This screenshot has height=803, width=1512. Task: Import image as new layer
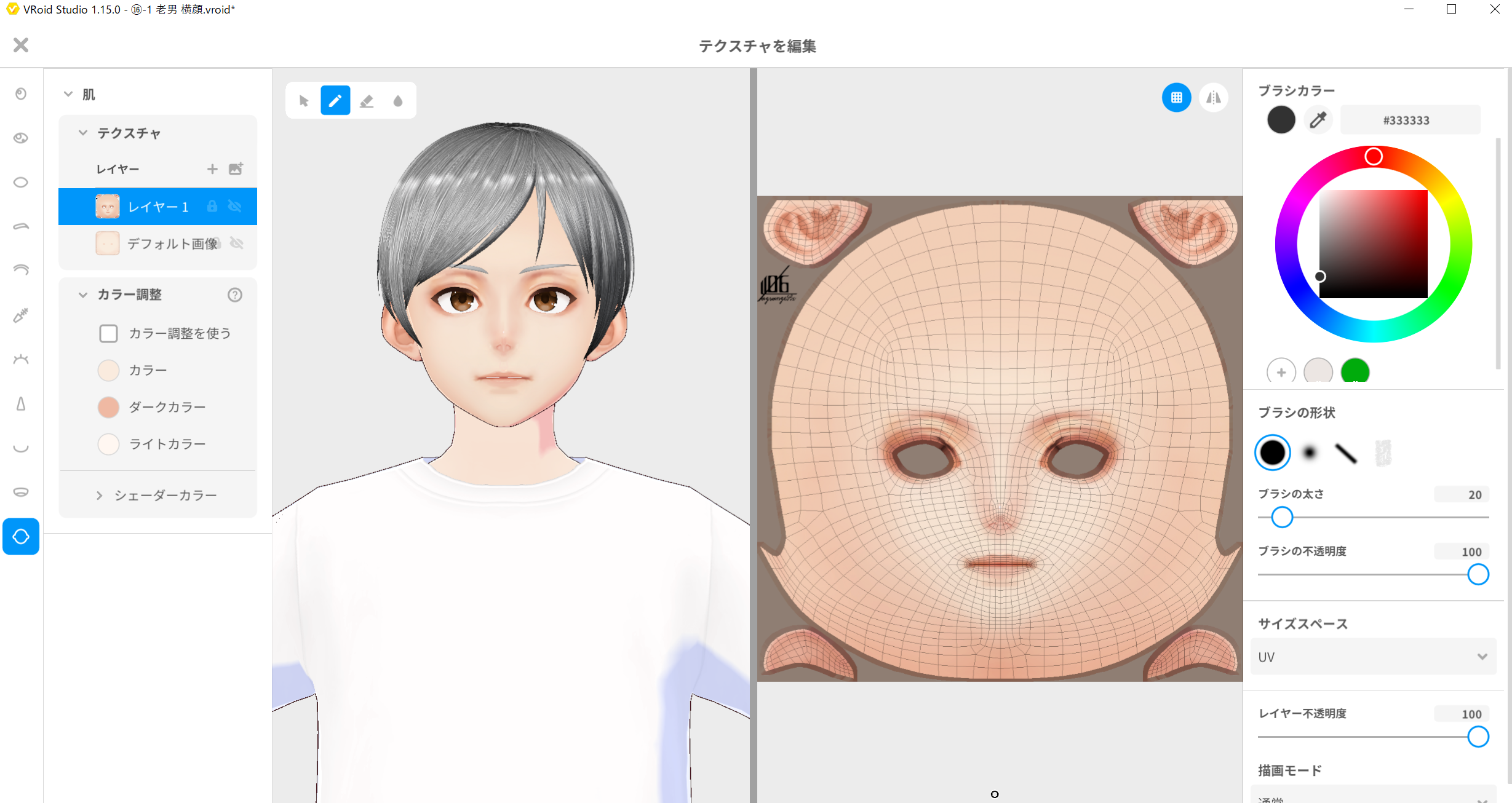[236, 168]
